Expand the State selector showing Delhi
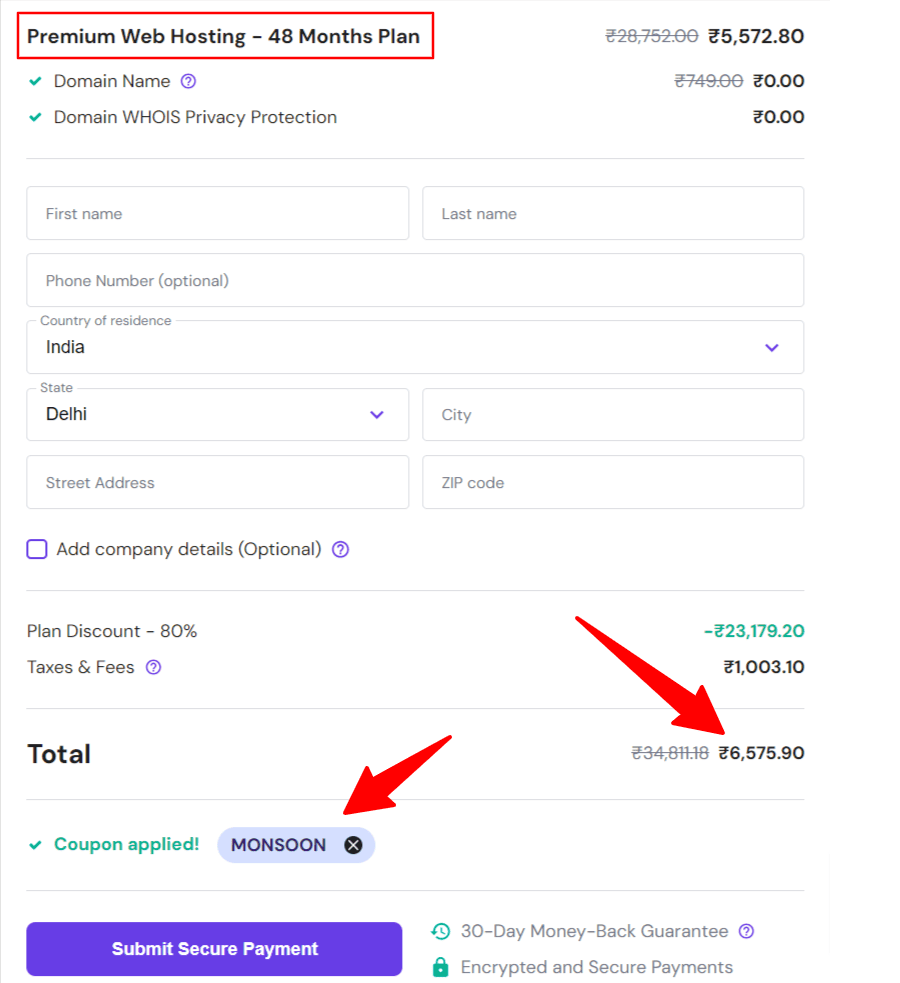The image size is (900, 983). pos(217,414)
